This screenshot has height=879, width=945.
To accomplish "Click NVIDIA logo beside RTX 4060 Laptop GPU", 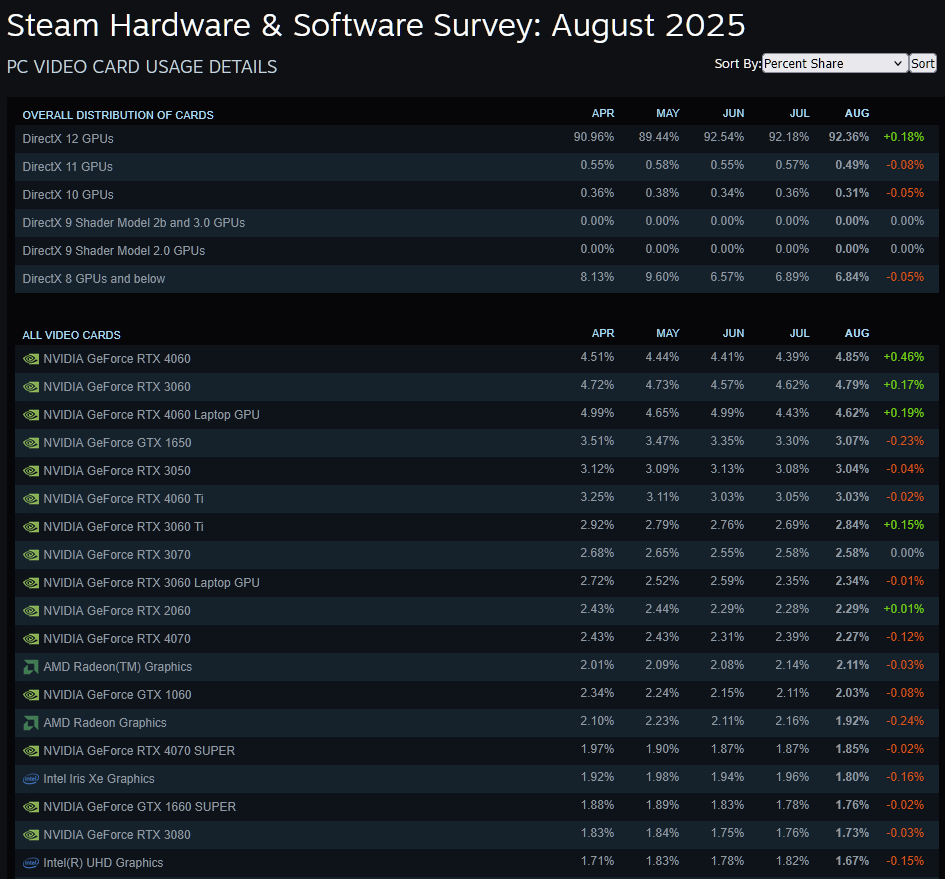I will [31, 415].
